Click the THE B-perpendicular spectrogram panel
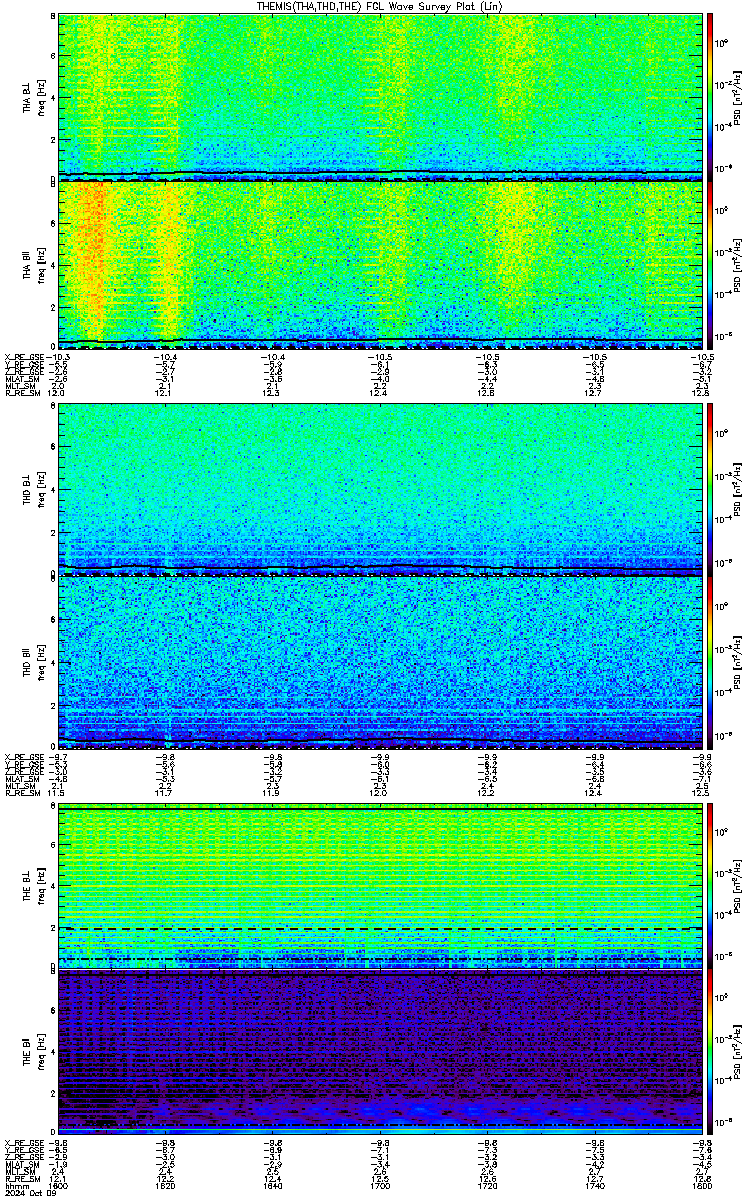The width and height of the screenshot is (750, 1200). [379, 887]
